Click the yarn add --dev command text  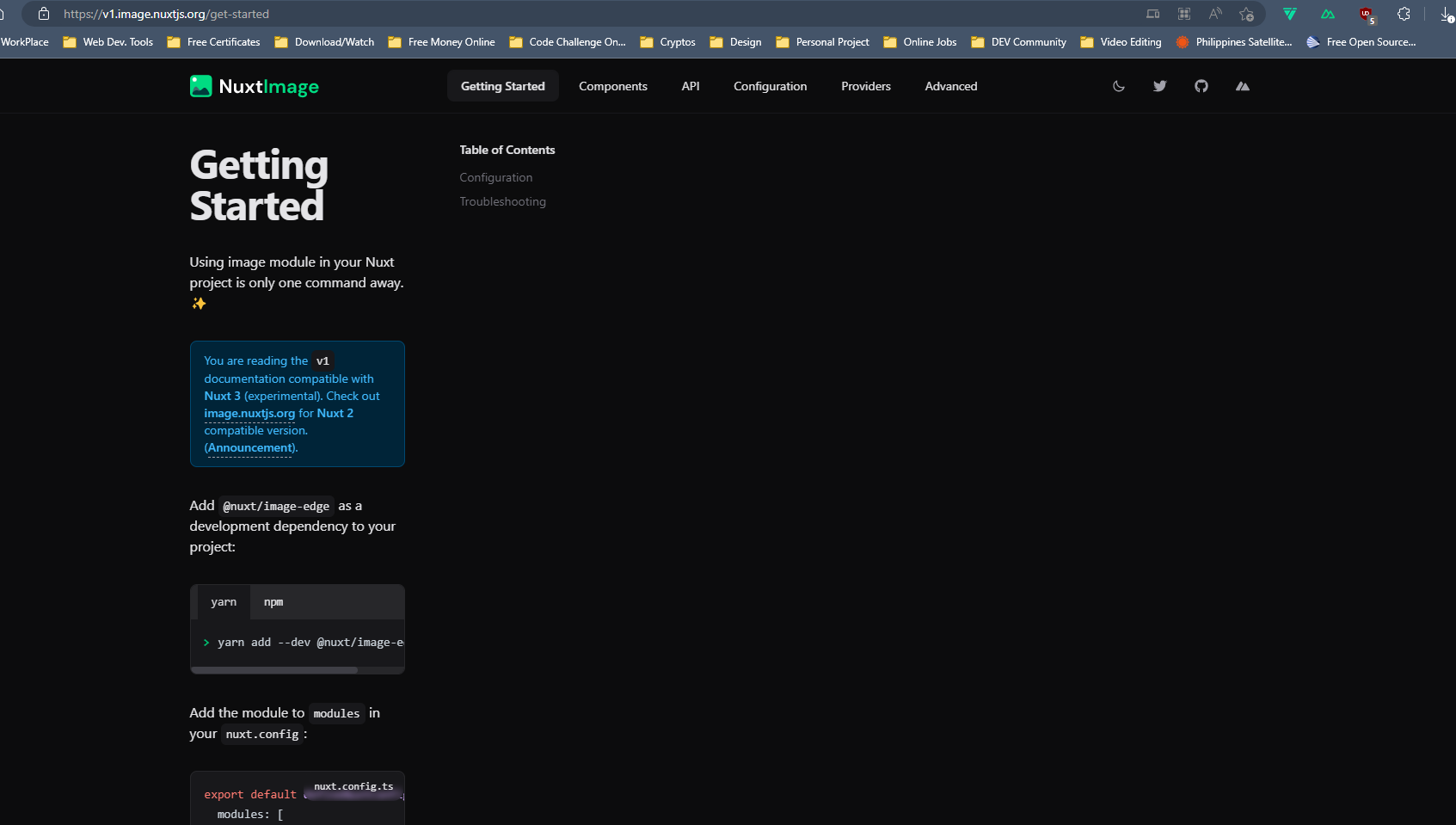coord(310,643)
